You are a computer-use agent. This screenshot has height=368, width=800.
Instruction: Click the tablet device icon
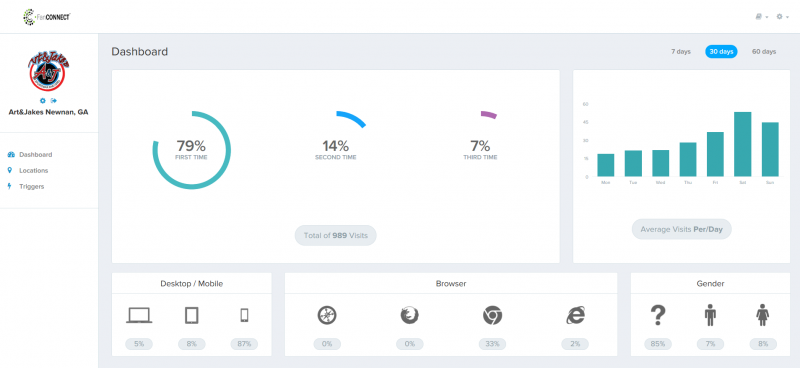(x=191, y=316)
